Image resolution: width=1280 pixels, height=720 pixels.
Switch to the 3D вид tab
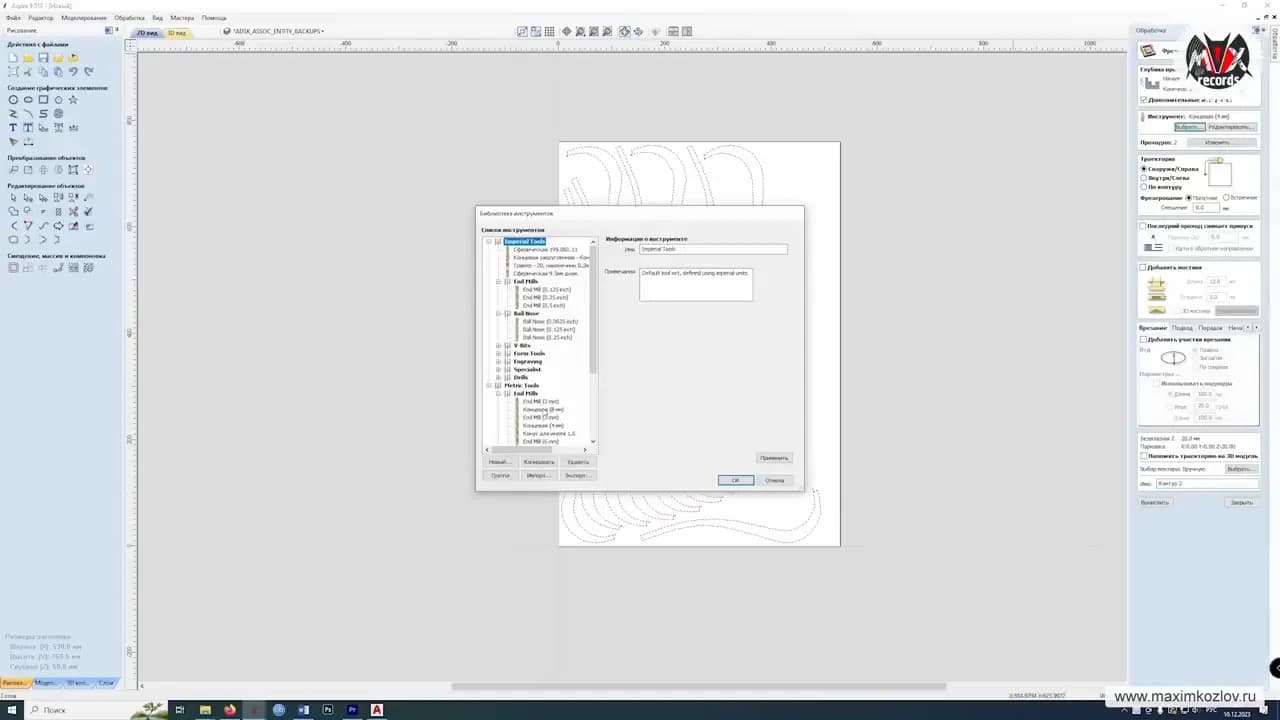point(177,33)
